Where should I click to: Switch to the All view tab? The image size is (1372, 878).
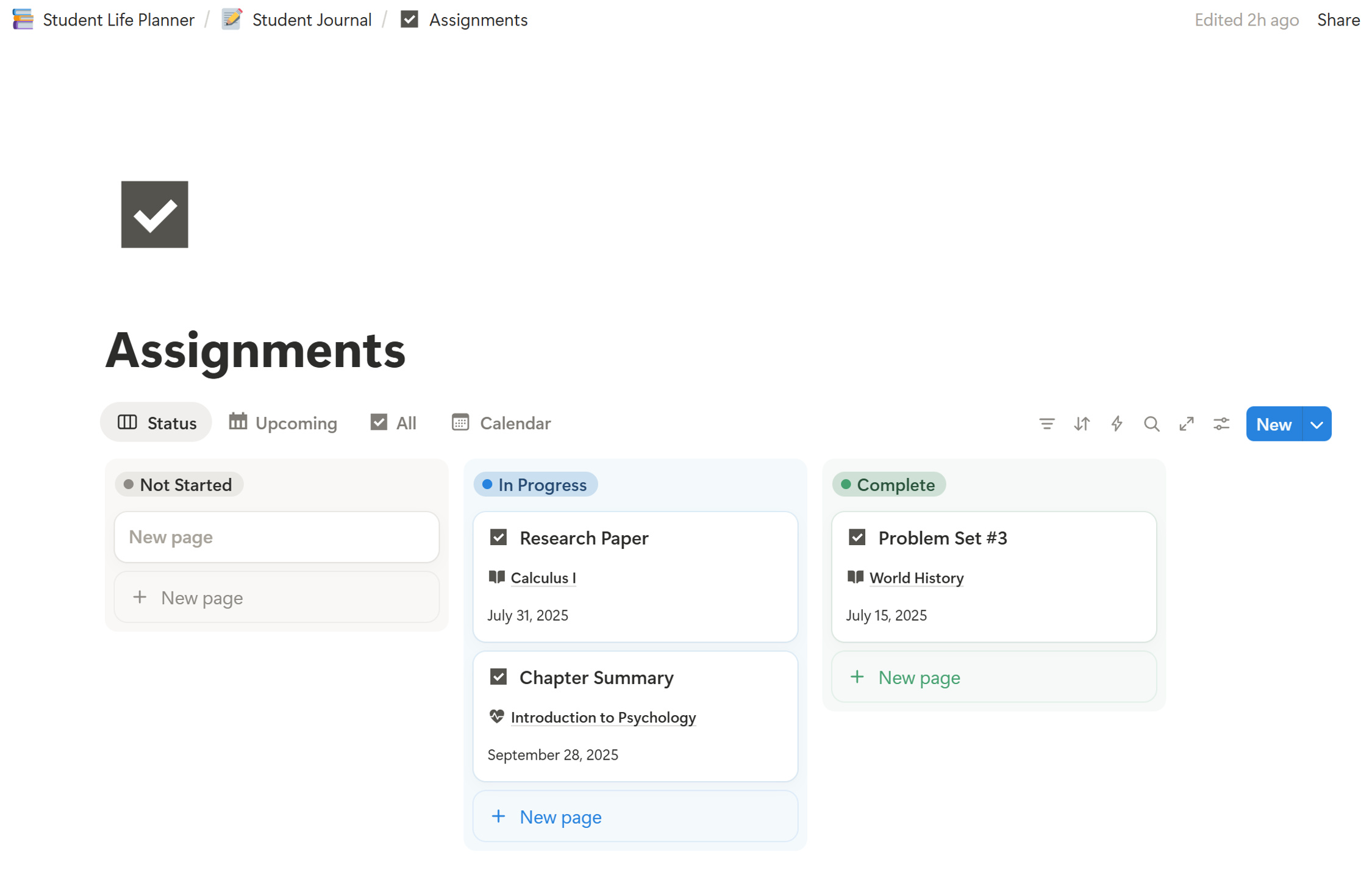[x=393, y=423]
